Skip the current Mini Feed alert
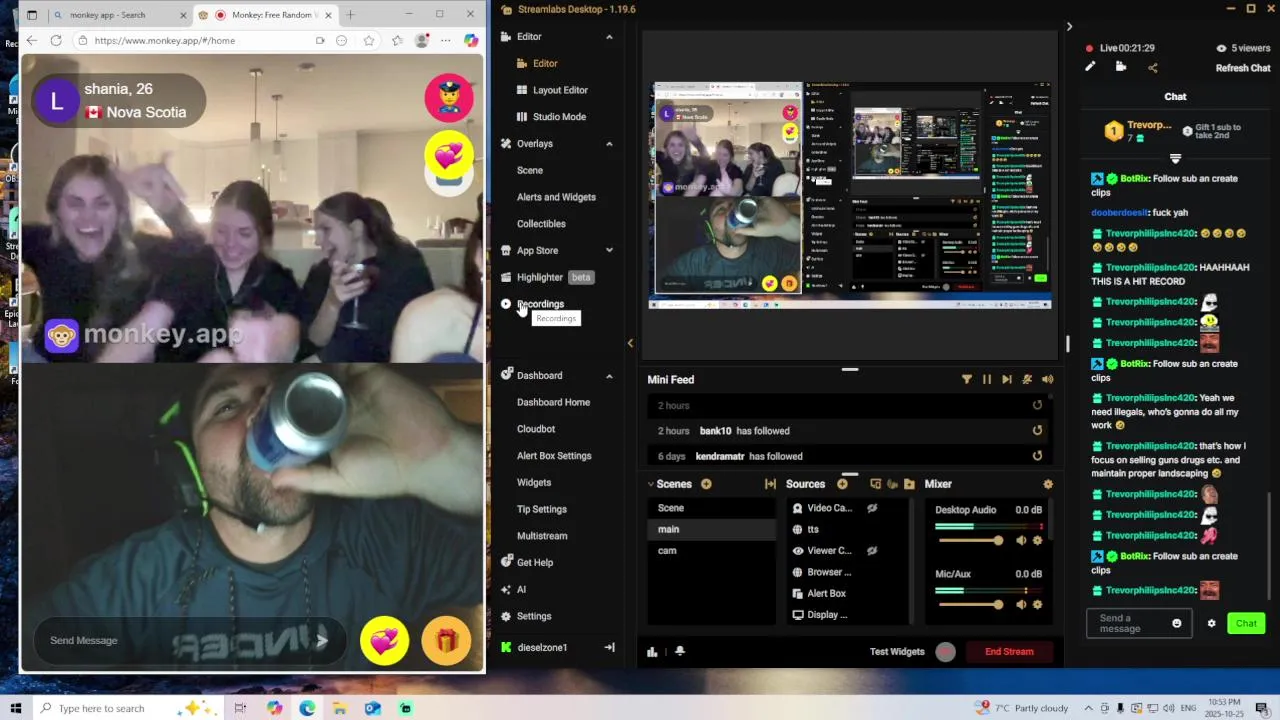This screenshot has height=720, width=1280. pos(1007,380)
